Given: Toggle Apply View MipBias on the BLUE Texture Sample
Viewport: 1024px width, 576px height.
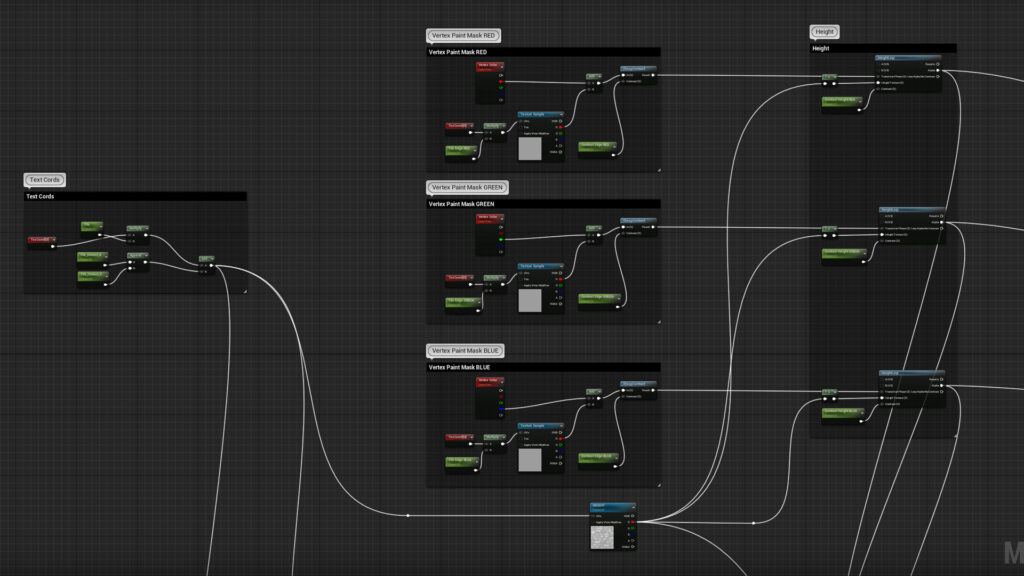Looking at the screenshot, I should click(x=522, y=444).
